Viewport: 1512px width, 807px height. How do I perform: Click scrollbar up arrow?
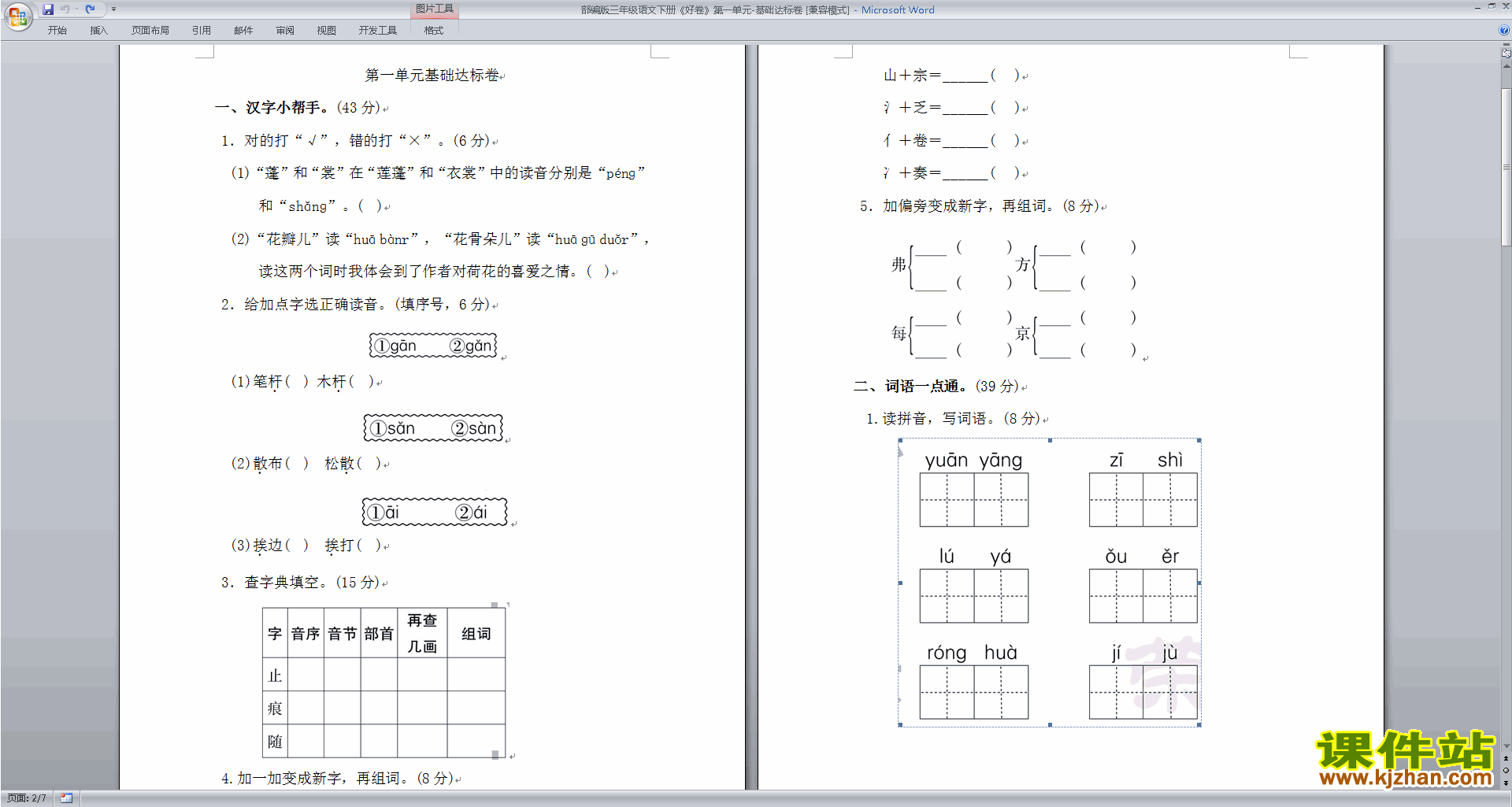1506,65
